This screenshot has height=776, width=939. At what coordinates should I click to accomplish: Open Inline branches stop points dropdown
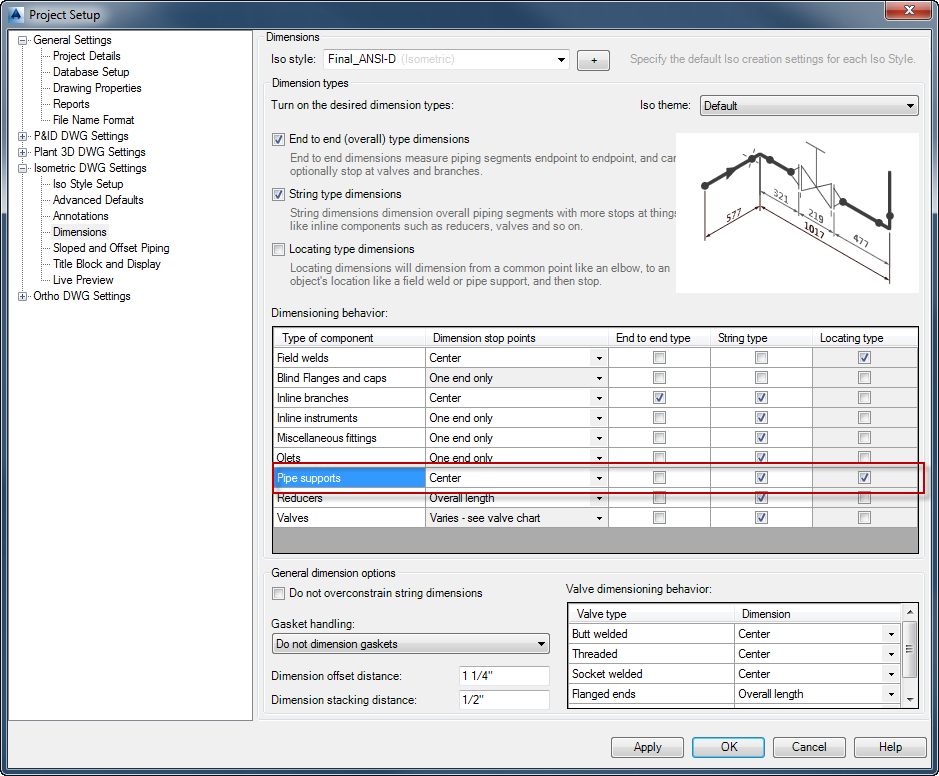click(x=599, y=398)
